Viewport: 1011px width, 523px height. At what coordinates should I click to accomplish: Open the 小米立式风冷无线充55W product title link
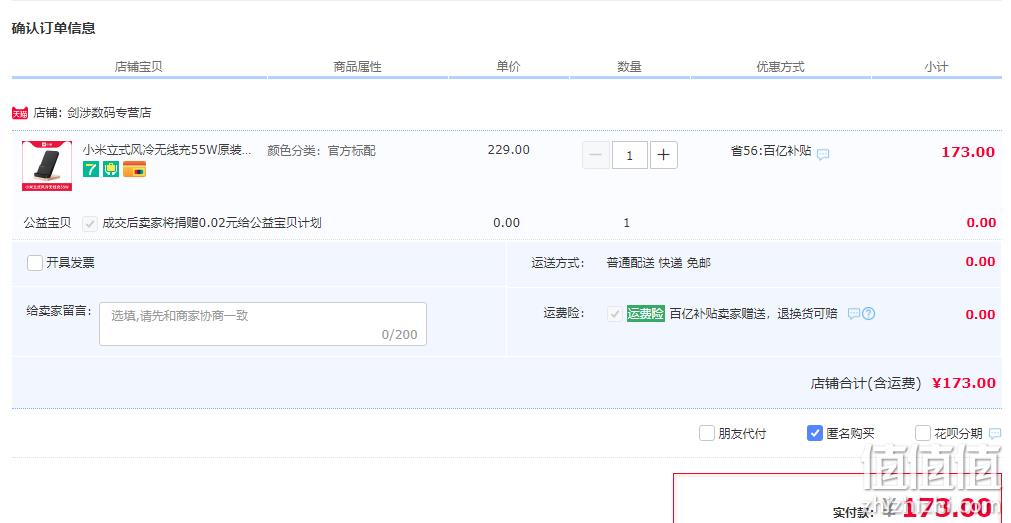tap(166, 150)
